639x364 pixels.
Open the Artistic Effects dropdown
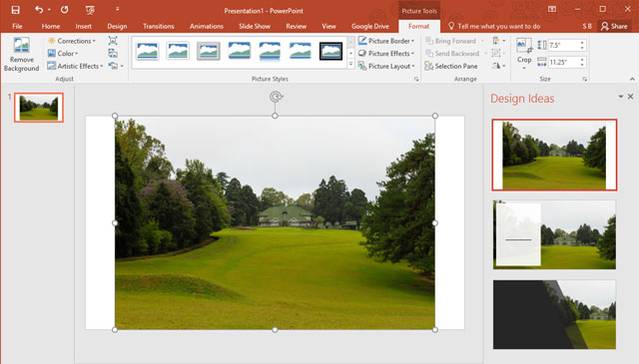tap(75, 66)
